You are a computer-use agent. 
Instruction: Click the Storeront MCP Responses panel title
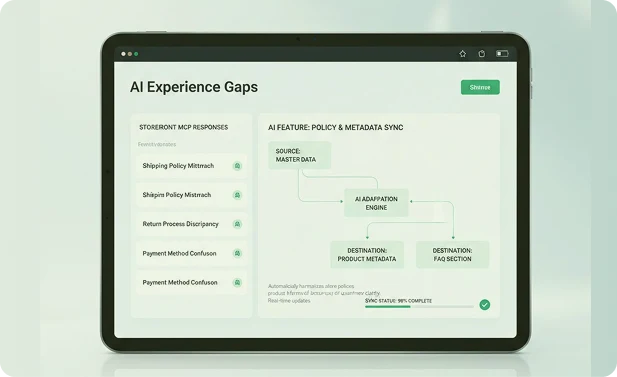(184, 128)
